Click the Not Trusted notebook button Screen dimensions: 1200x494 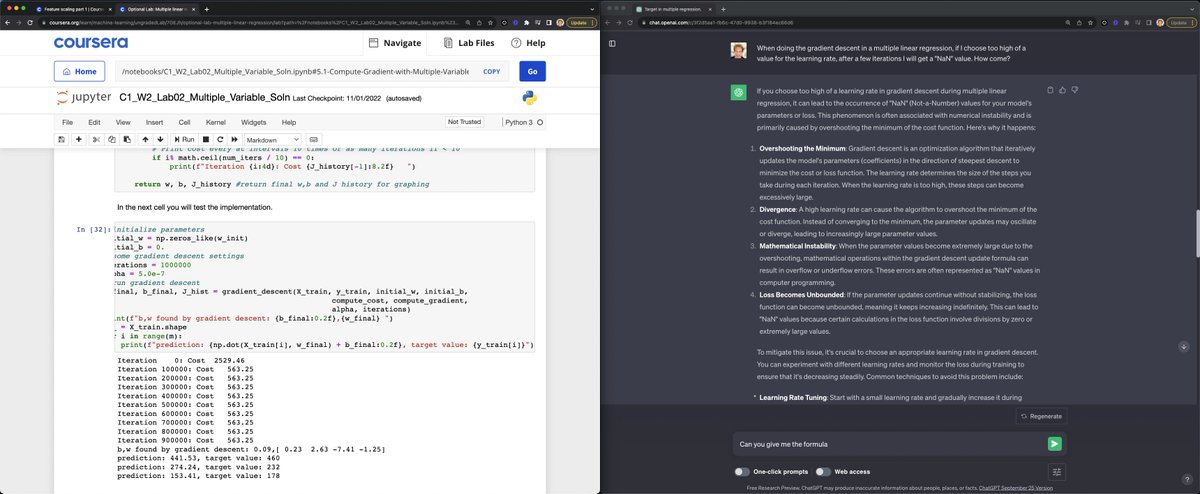[465, 122]
